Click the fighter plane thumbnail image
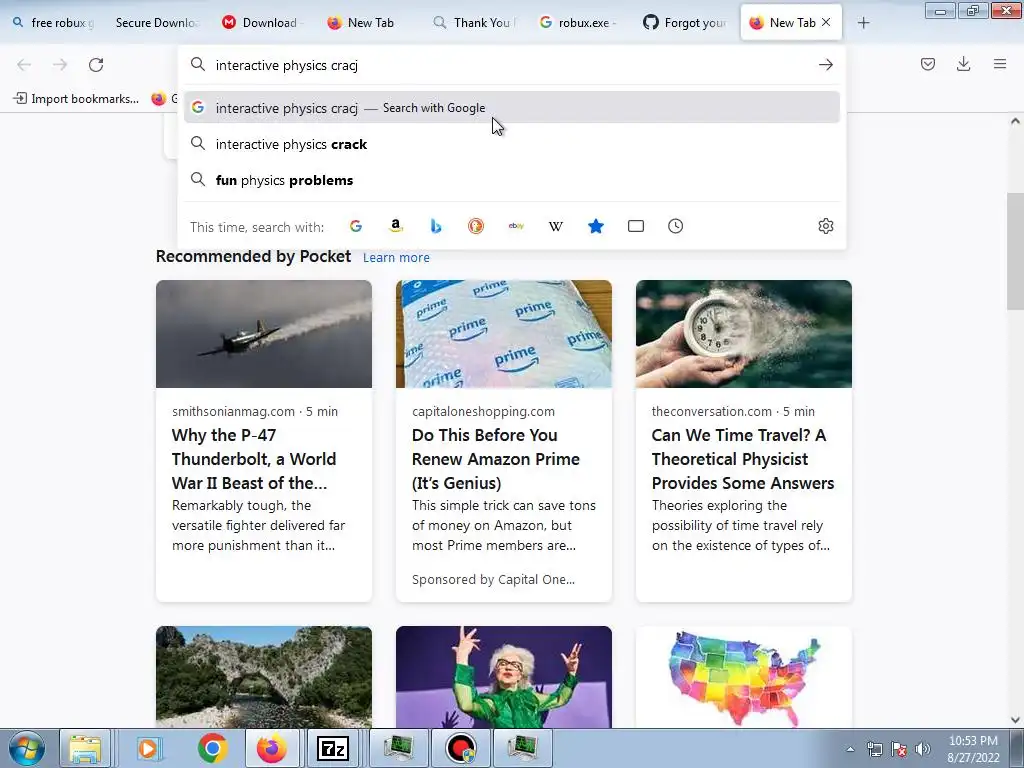This screenshot has height=768, width=1024. [x=264, y=334]
